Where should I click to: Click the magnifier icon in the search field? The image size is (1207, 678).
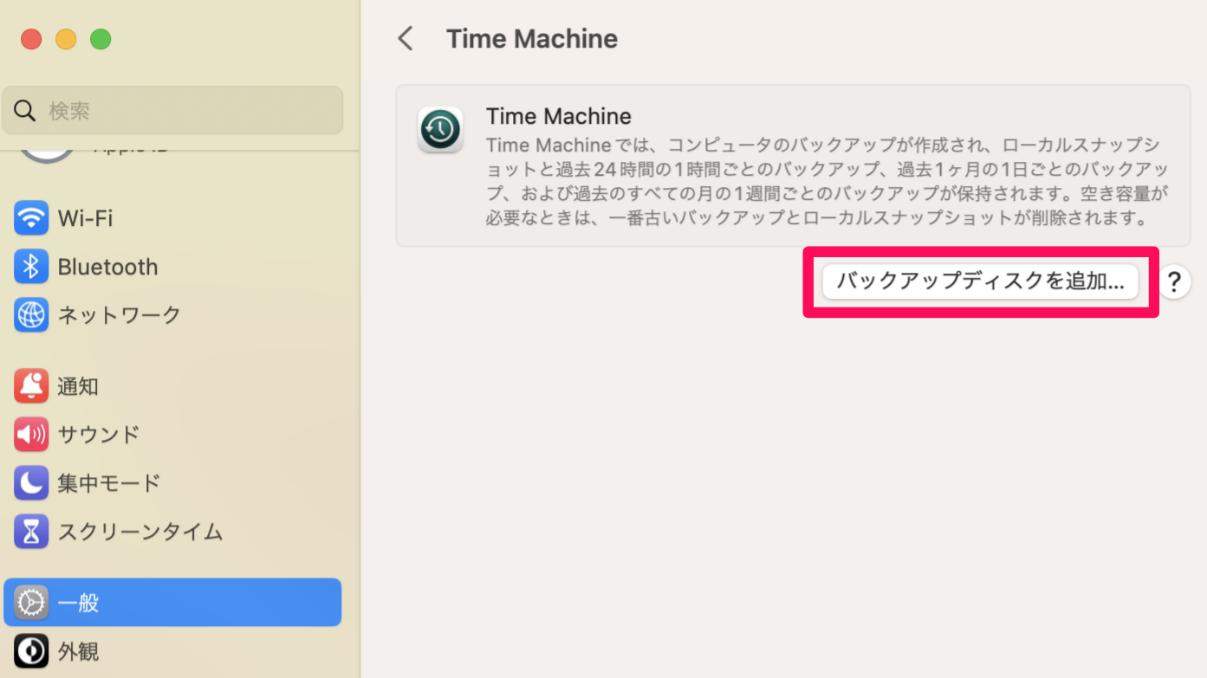(25, 110)
